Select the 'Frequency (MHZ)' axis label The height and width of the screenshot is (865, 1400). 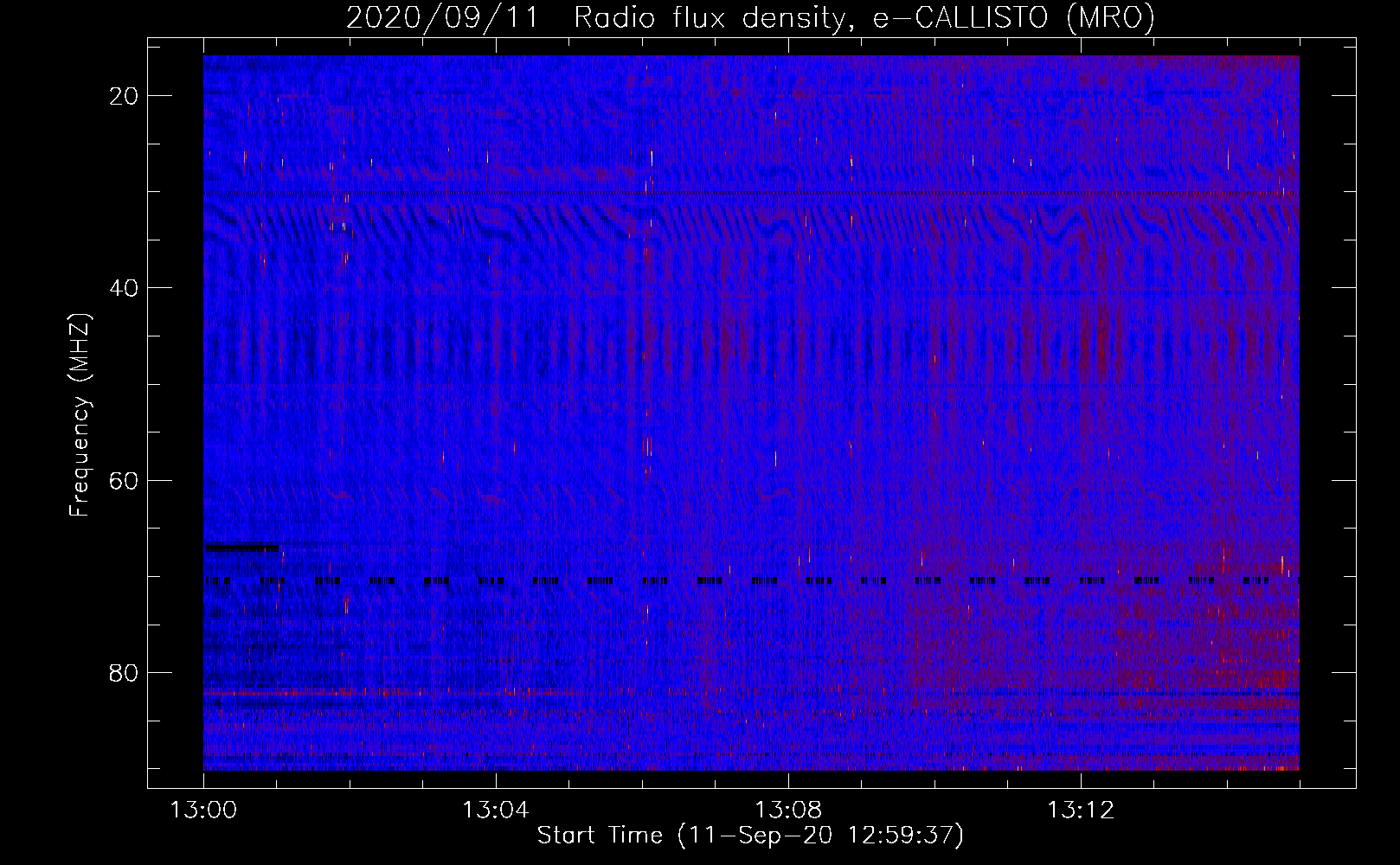coord(80,415)
